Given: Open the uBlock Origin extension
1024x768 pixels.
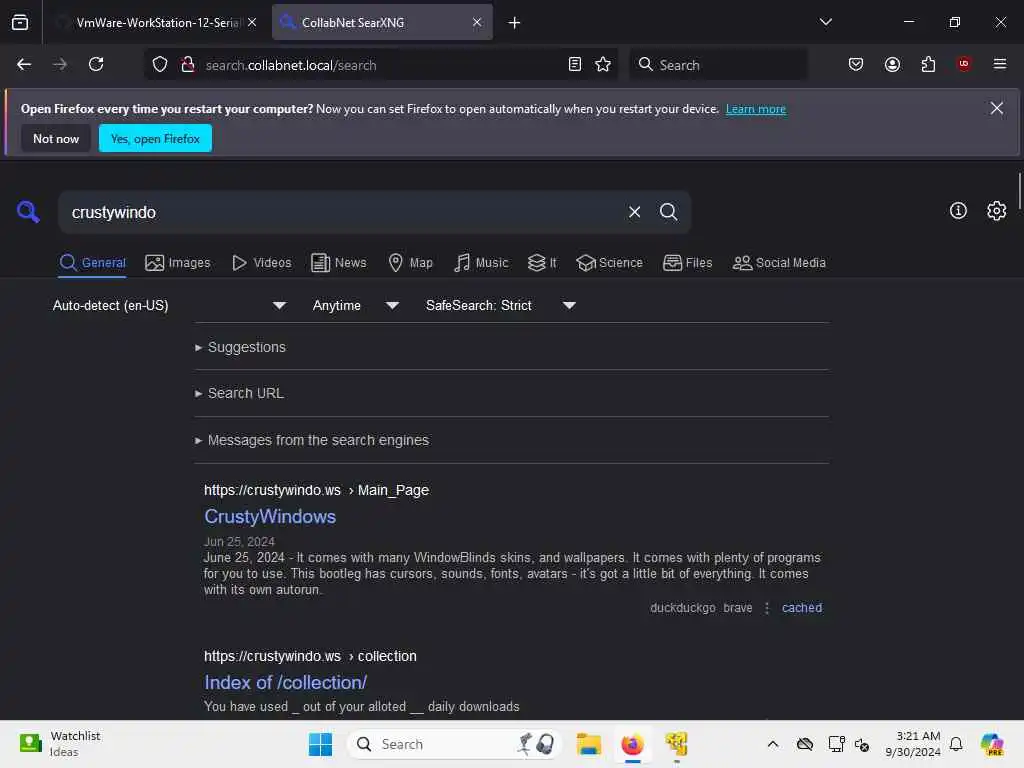Looking at the screenshot, I should coord(964,63).
